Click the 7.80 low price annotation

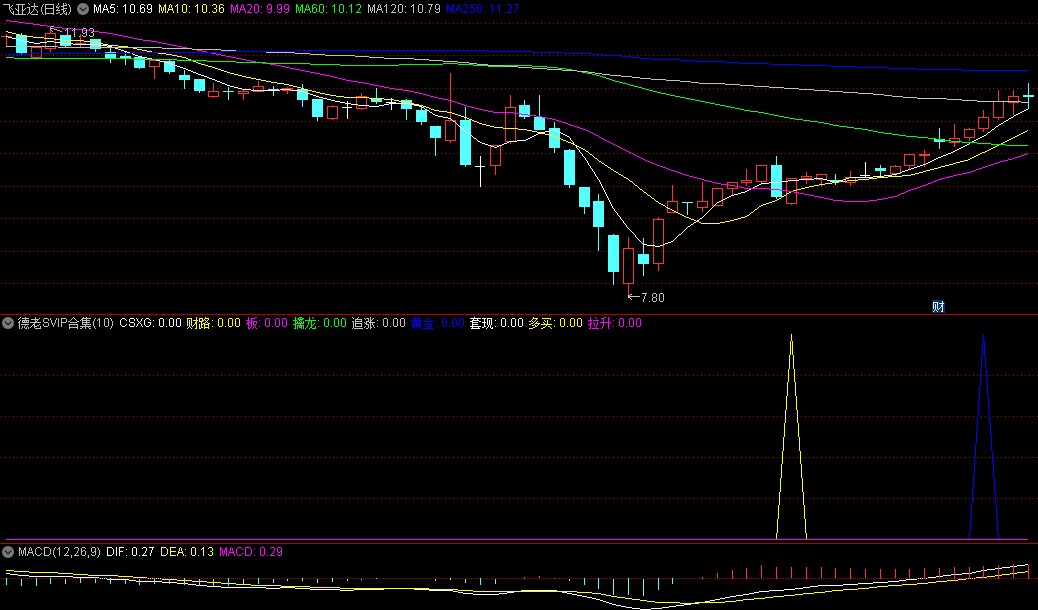click(647, 298)
